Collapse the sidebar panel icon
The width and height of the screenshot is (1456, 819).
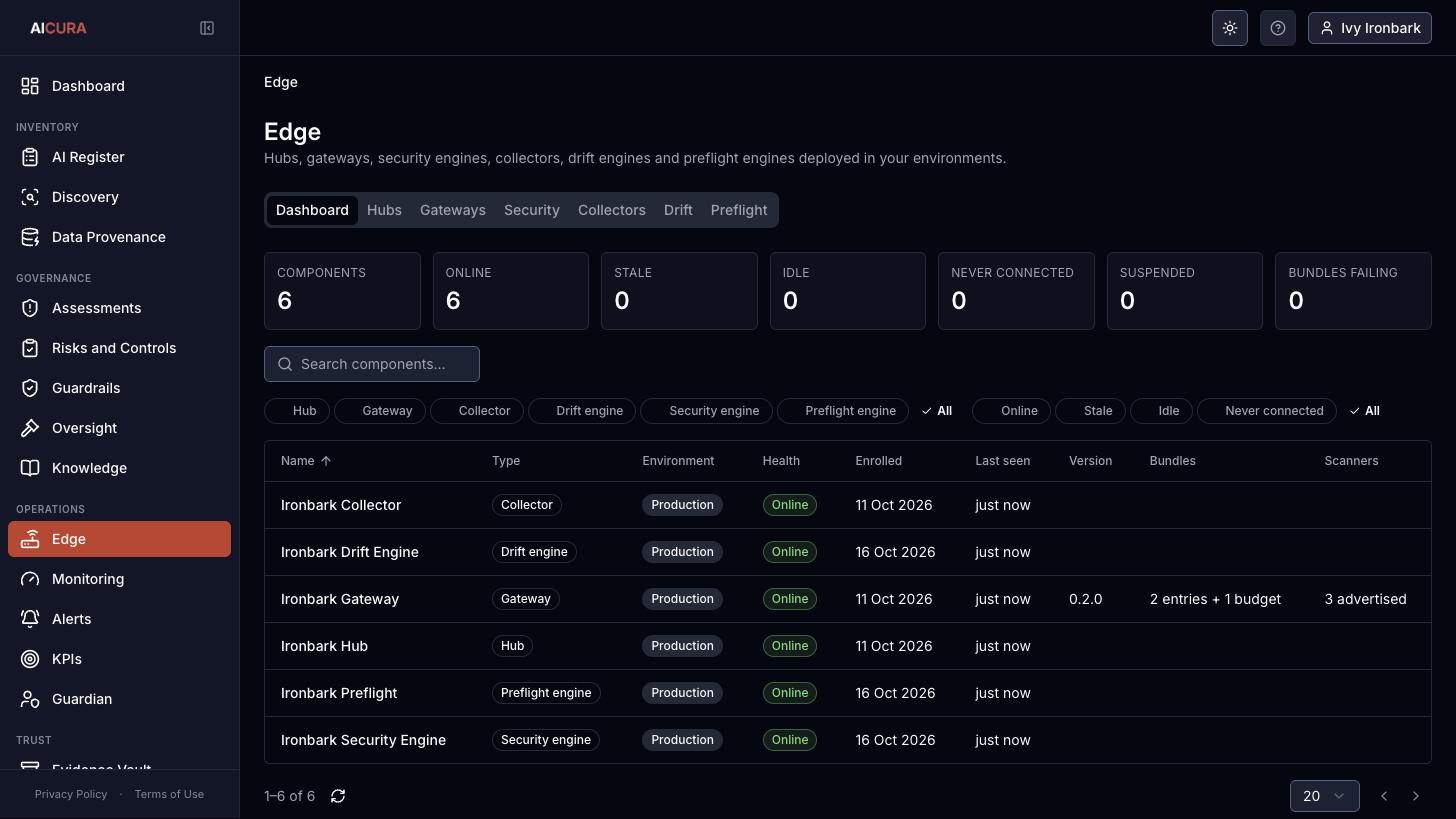click(x=207, y=28)
